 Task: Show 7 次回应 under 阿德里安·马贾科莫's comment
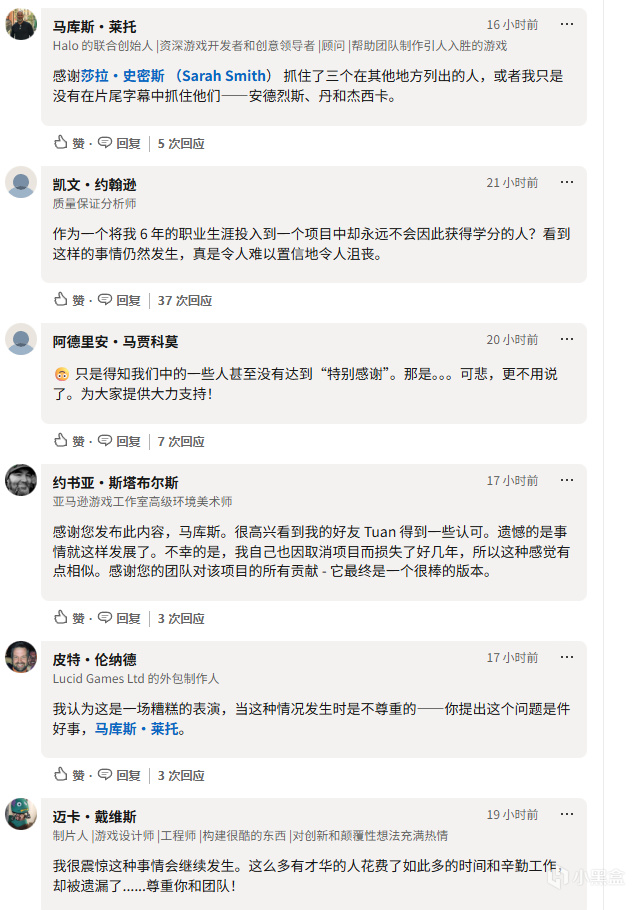[181, 441]
